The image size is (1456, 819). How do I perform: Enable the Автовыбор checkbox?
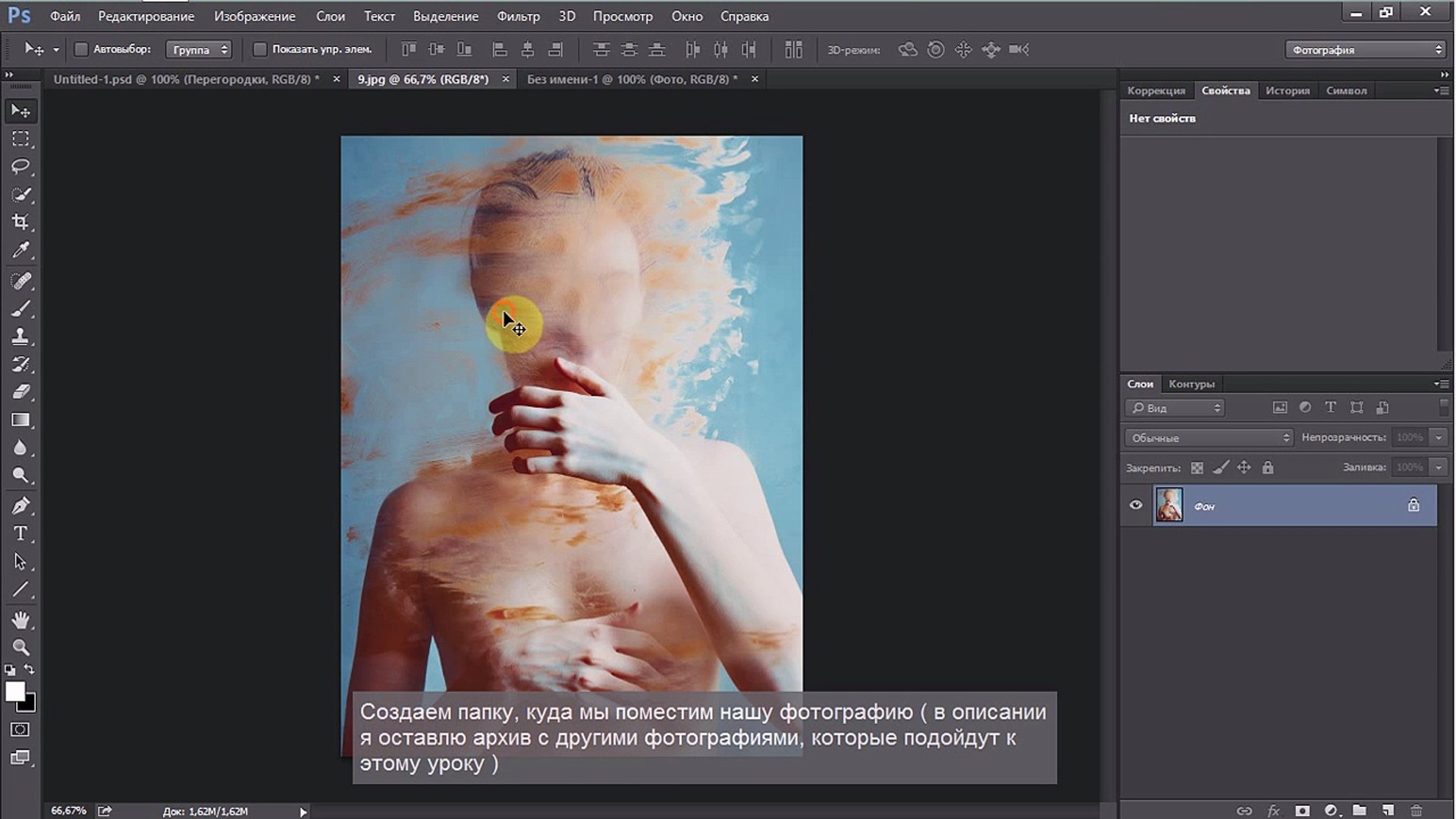coord(81,49)
